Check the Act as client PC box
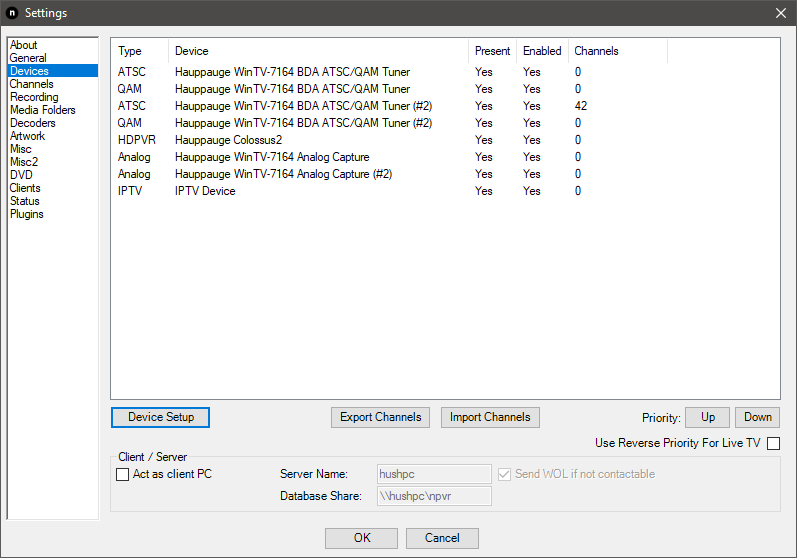 pos(122,474)
